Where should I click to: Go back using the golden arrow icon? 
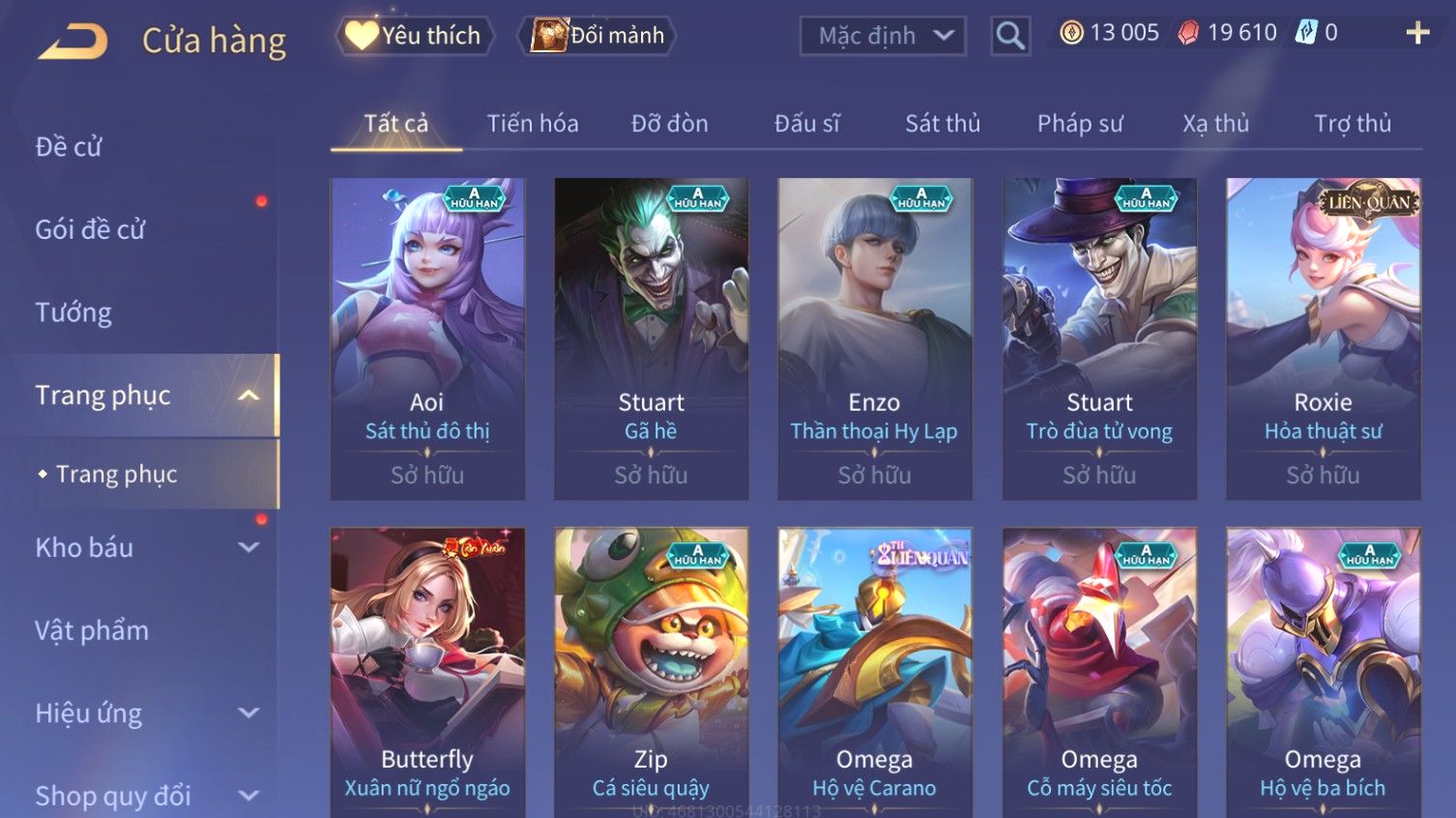pyautogui.click(x=73, y=42)
